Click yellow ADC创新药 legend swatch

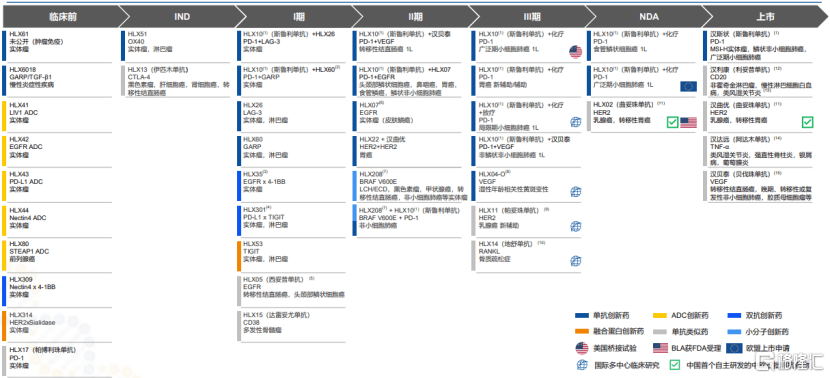660,316
